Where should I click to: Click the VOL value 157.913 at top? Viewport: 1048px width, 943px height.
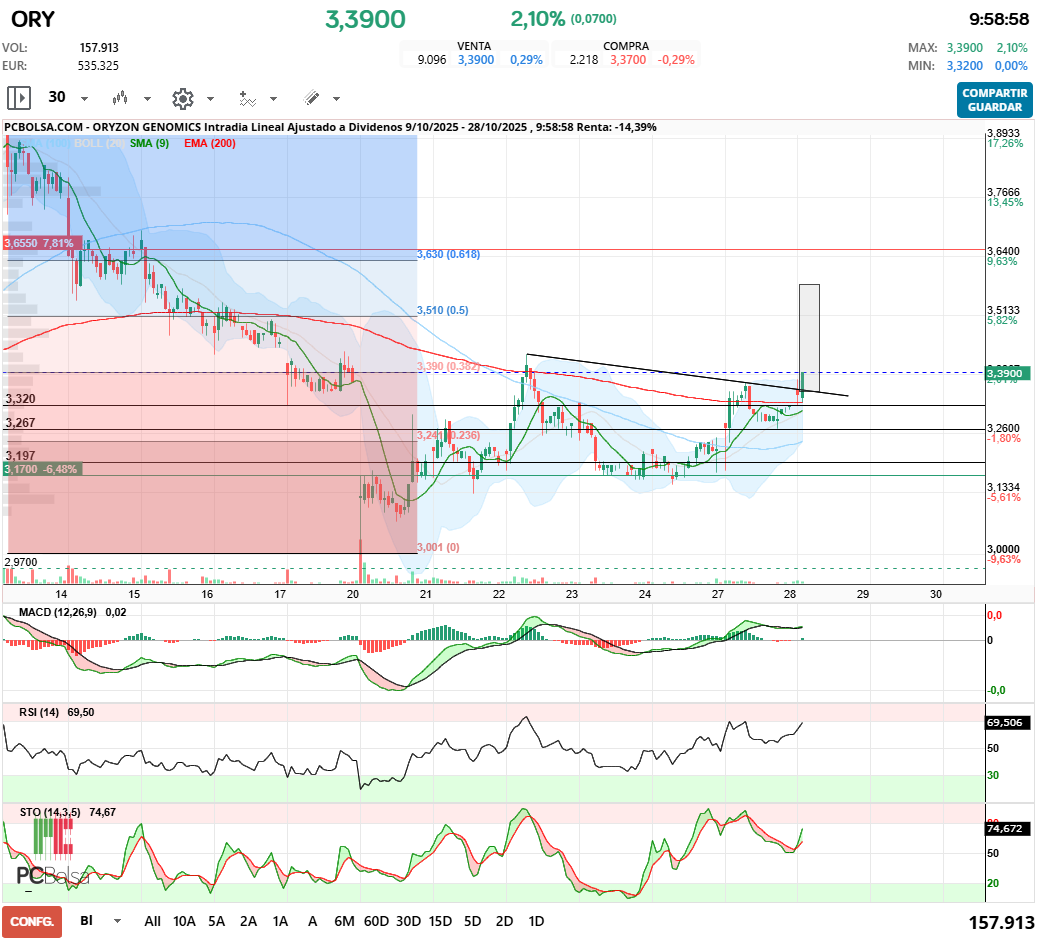(x=99, y=48)
